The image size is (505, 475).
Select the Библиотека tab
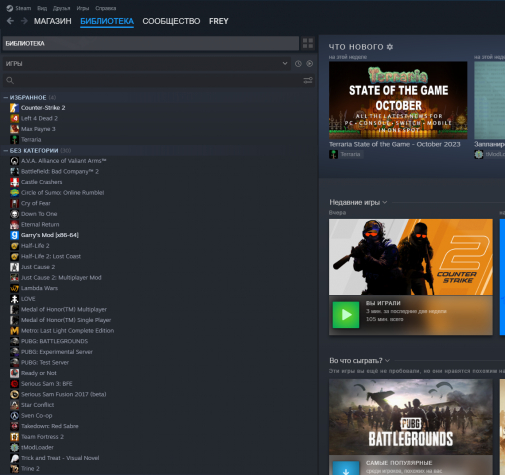(x=107, y=21)
